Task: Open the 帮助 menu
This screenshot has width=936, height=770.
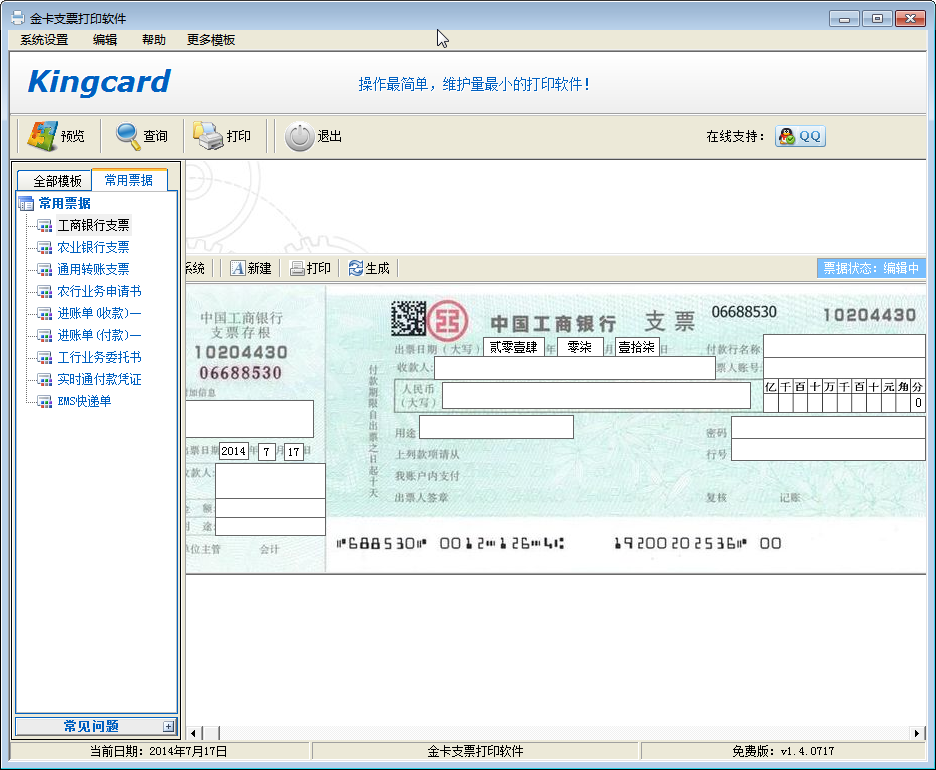Action: click(153, 40)
